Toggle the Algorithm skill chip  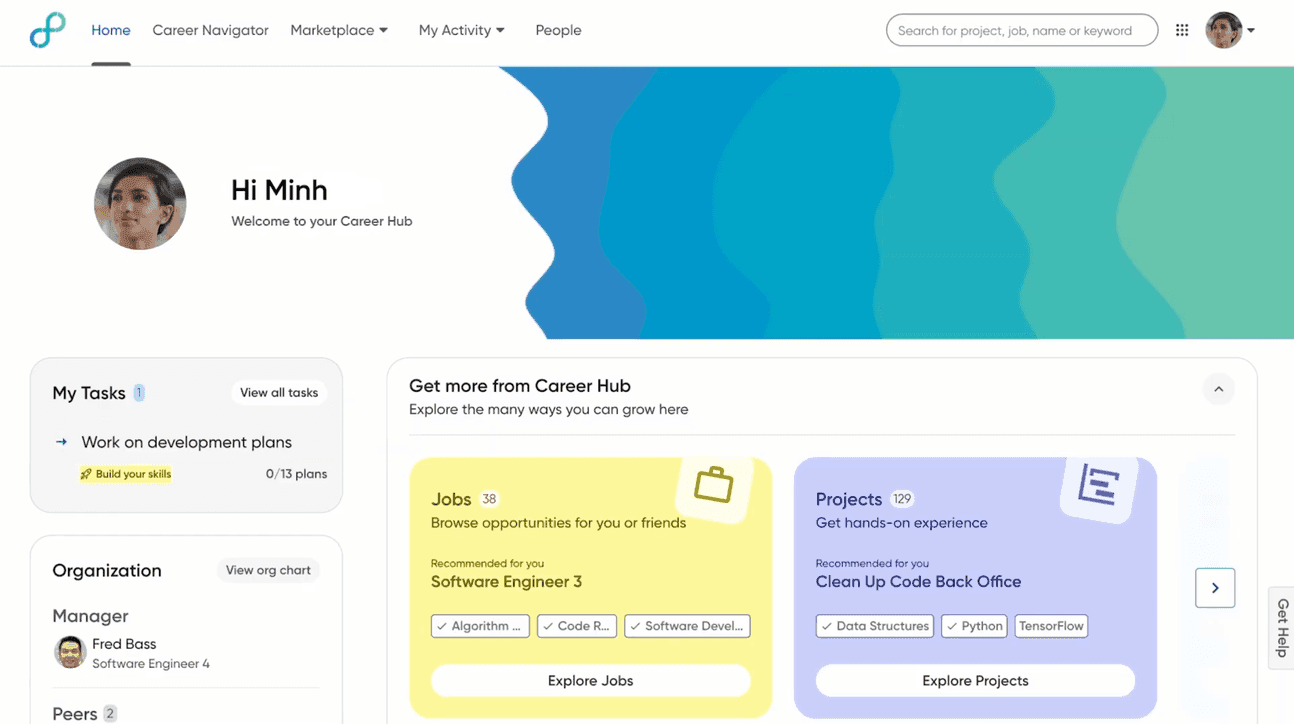pyautogui.click(x=480, y=626)
